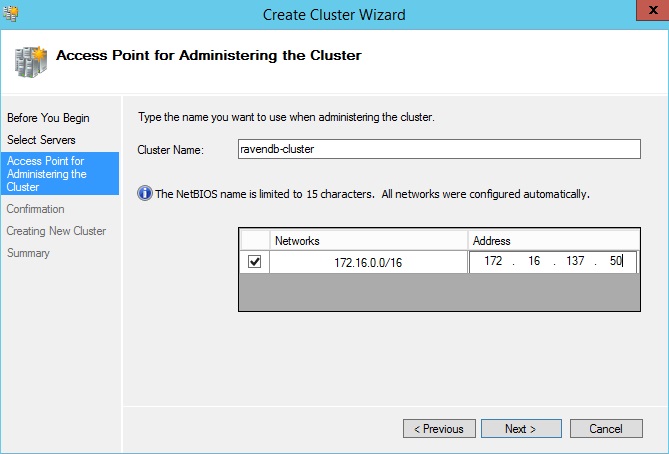The height and width of the screenshot is (454, 669).
Task: Select the last address octet 50
Action: (x=616, y=261)
